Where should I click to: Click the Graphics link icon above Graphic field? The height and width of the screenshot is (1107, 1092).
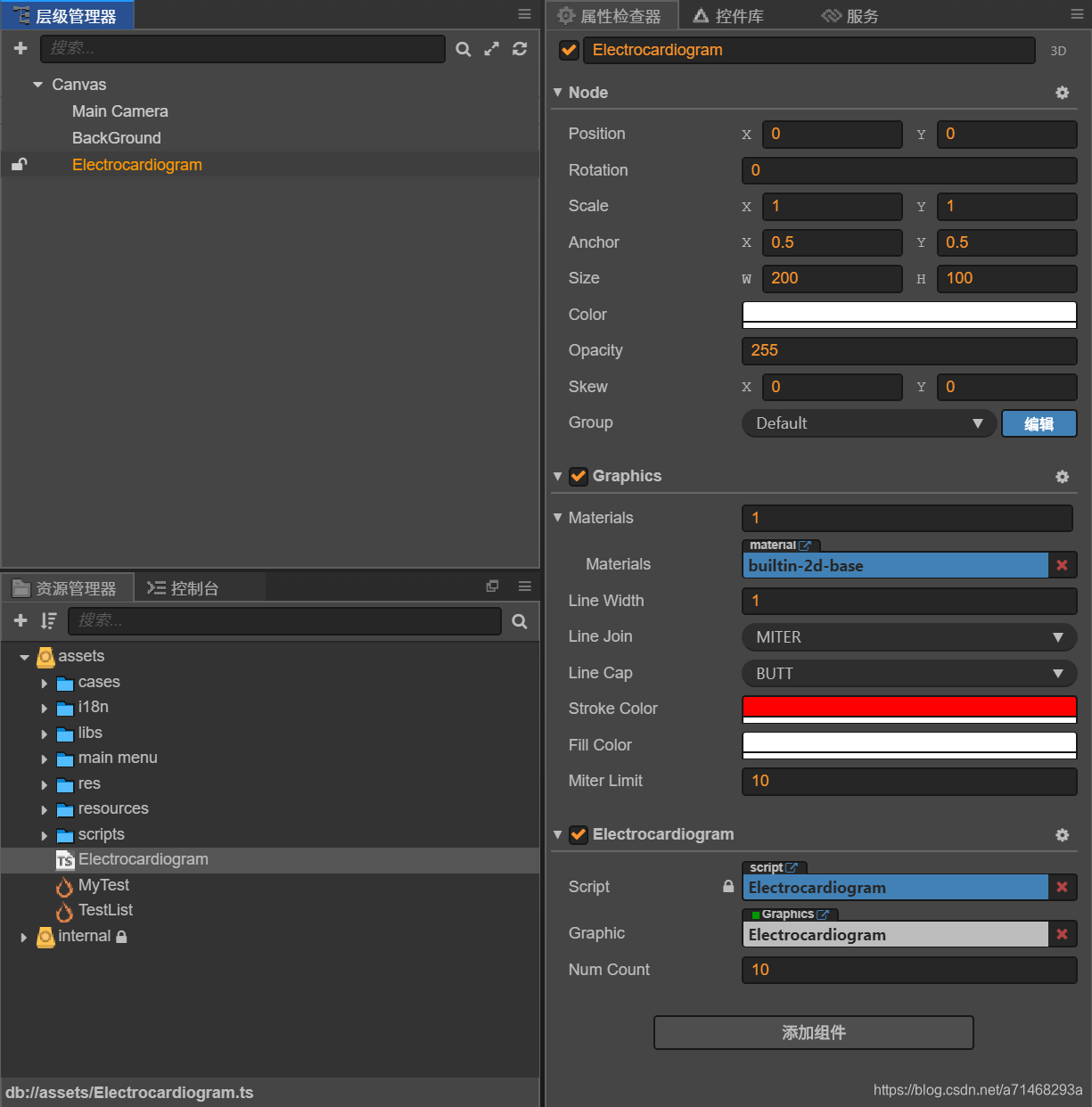(x=823, y=914)
